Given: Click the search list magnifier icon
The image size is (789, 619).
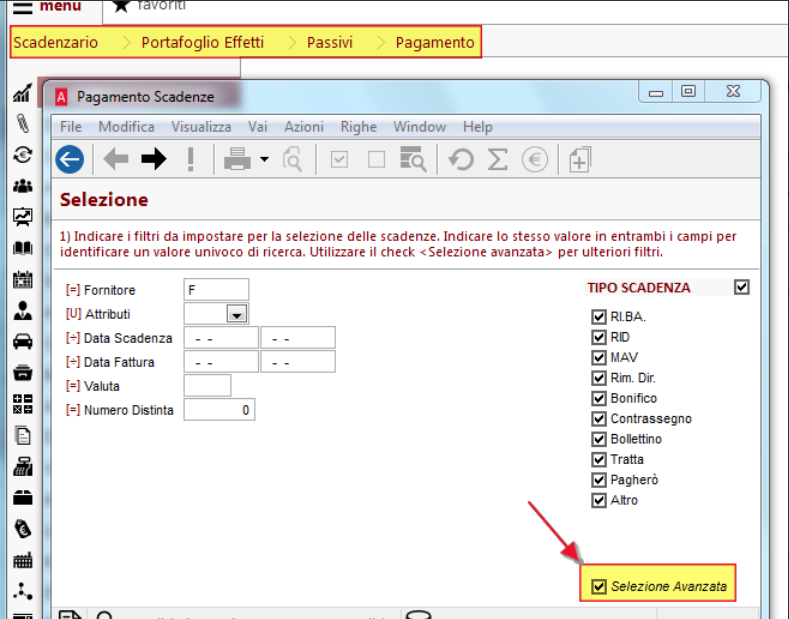Looking at the screenshot, I should point(413,160).
